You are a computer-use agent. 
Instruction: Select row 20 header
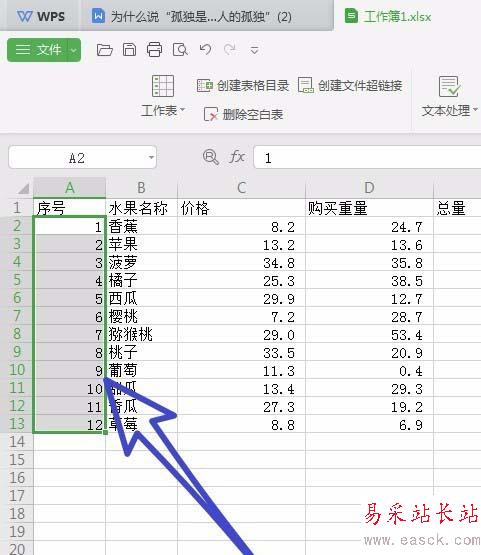pos(17,548)
